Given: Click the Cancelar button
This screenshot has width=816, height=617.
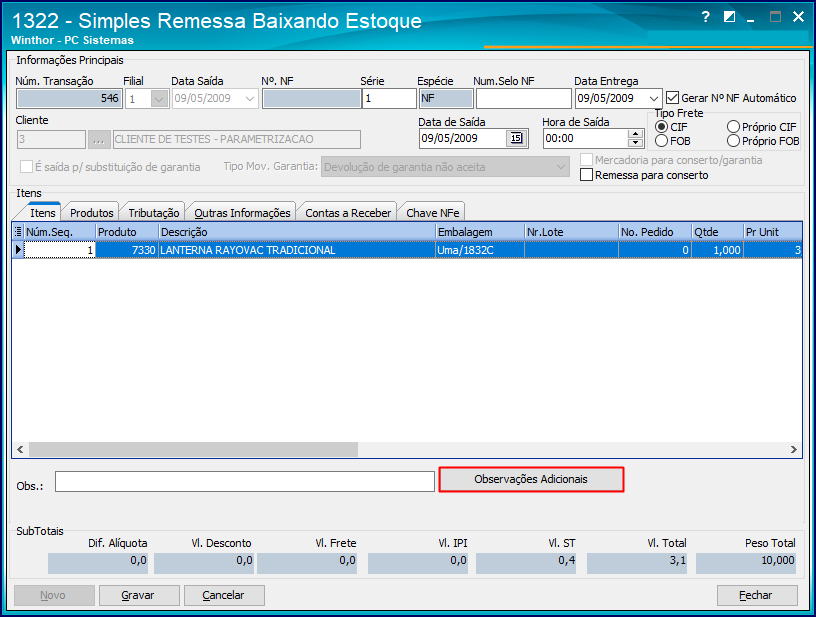Looking at the screenshot, I should (x=224, y=595).
